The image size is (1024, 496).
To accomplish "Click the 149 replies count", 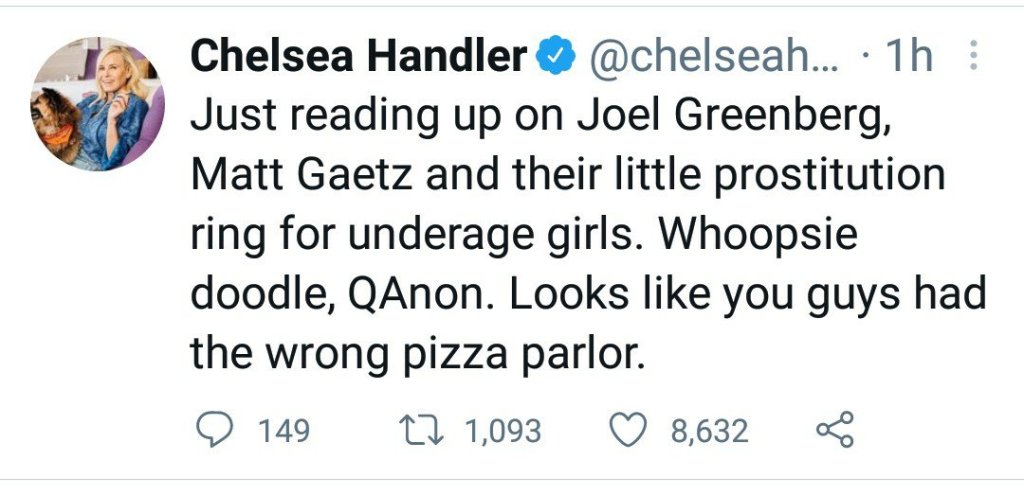I will coord(284,431).
